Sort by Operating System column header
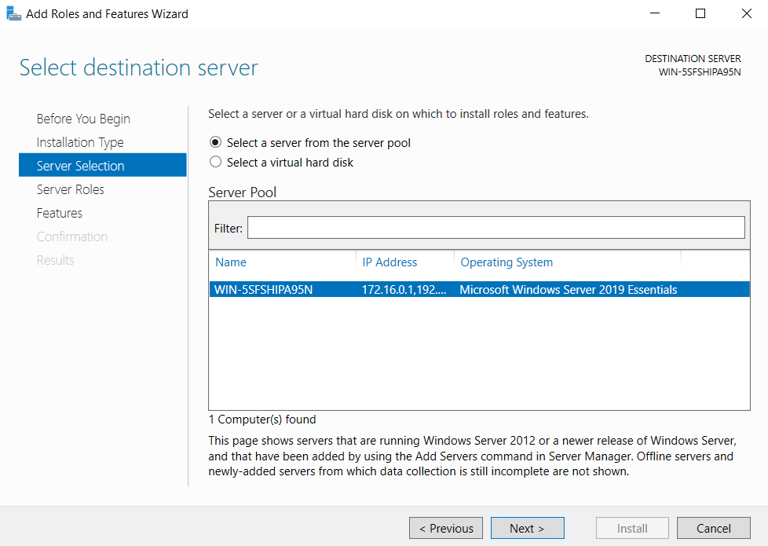Screen dimensions: 768x546 506,262
